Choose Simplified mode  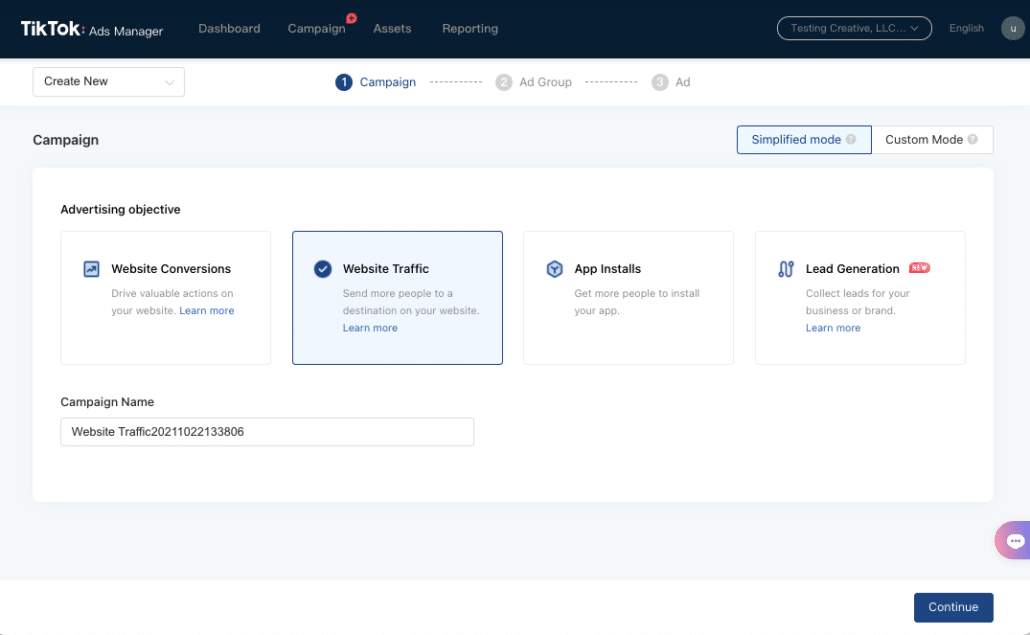(804, 140)
